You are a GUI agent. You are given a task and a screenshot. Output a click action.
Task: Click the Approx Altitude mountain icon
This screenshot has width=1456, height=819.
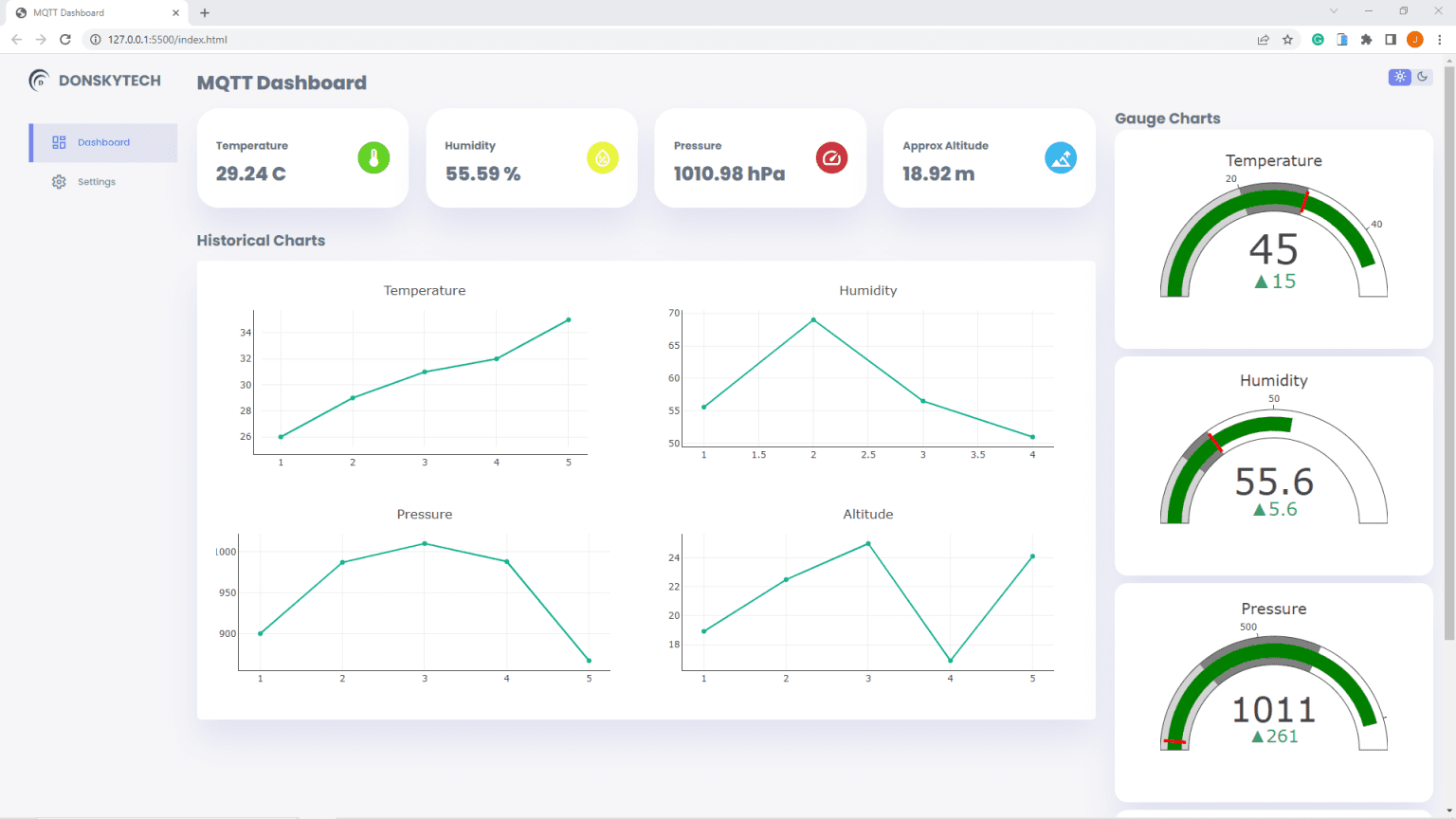[x=1061, y=158]
